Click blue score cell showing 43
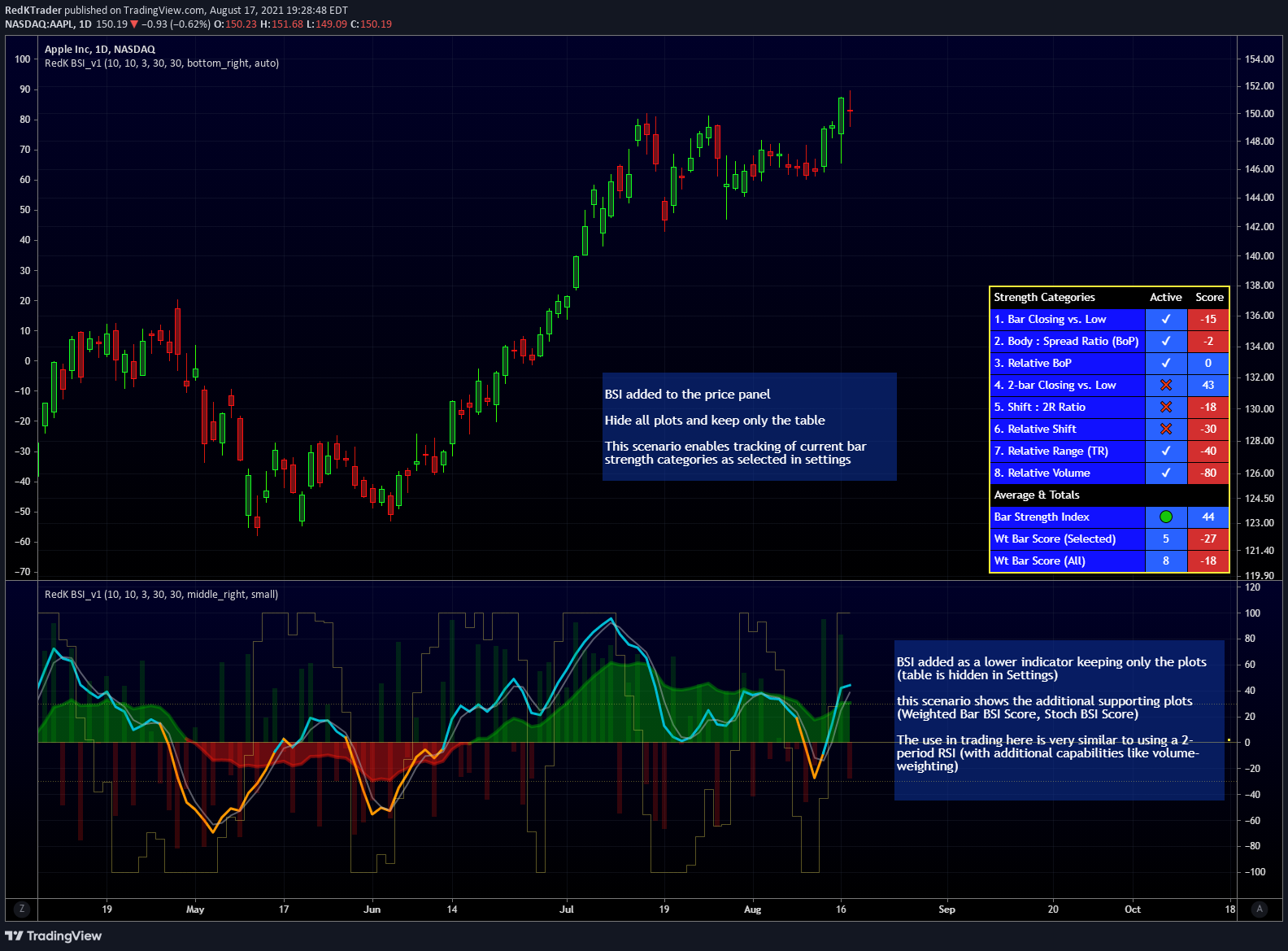1288x951 pixels. pos(1208,385)
